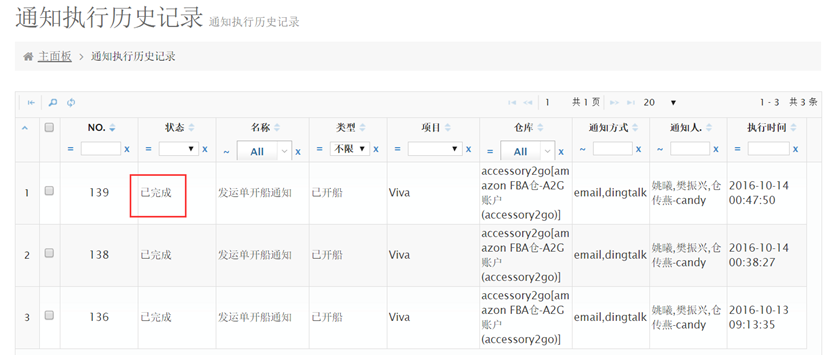Click the NO. cell showing 138
The image size is (829, 360).
tap(99, 255)
